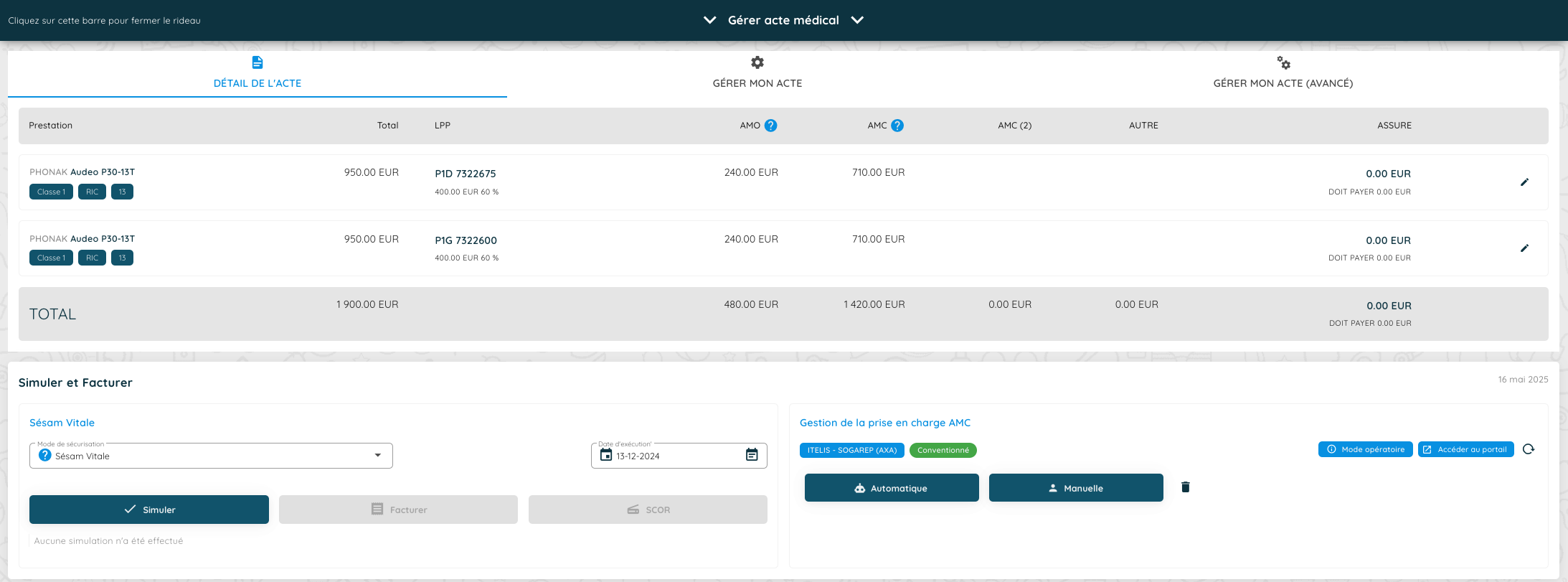The height and width of the screenshot is (582, 1568).
Task: Click the AMO help question mark icon
Action: (x=770, y=126)
